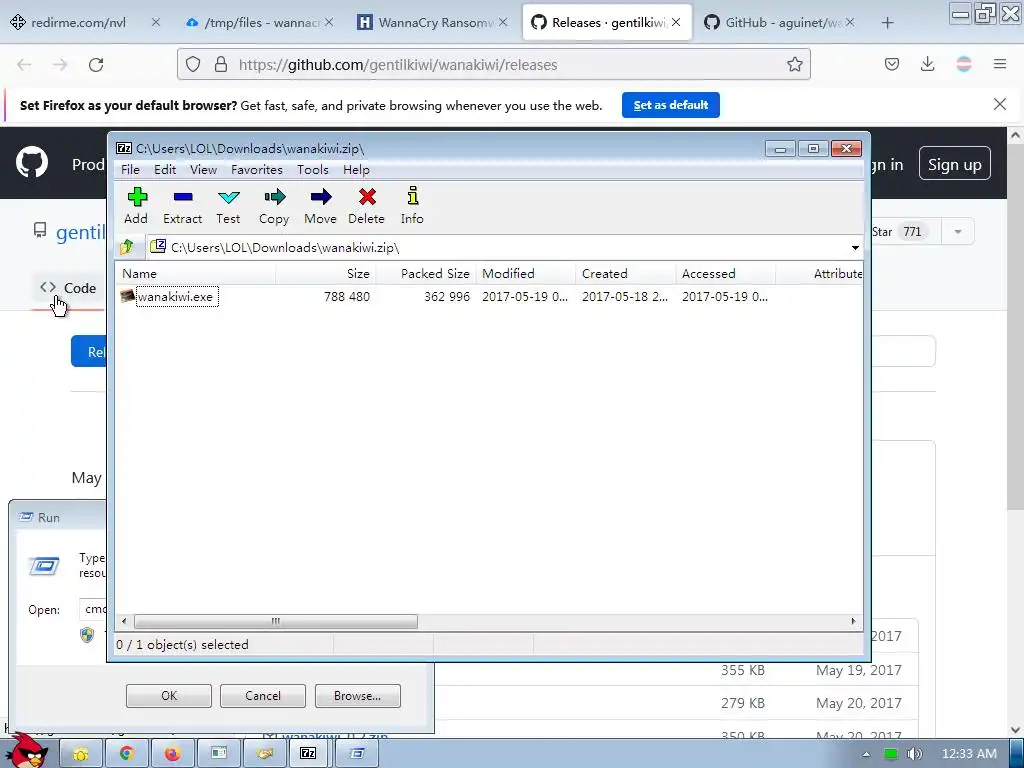The width and height of the screenshot is (1024, 768).
Task: Open the Favorites menu in 7-Zip
Action: tap(257, 170)
